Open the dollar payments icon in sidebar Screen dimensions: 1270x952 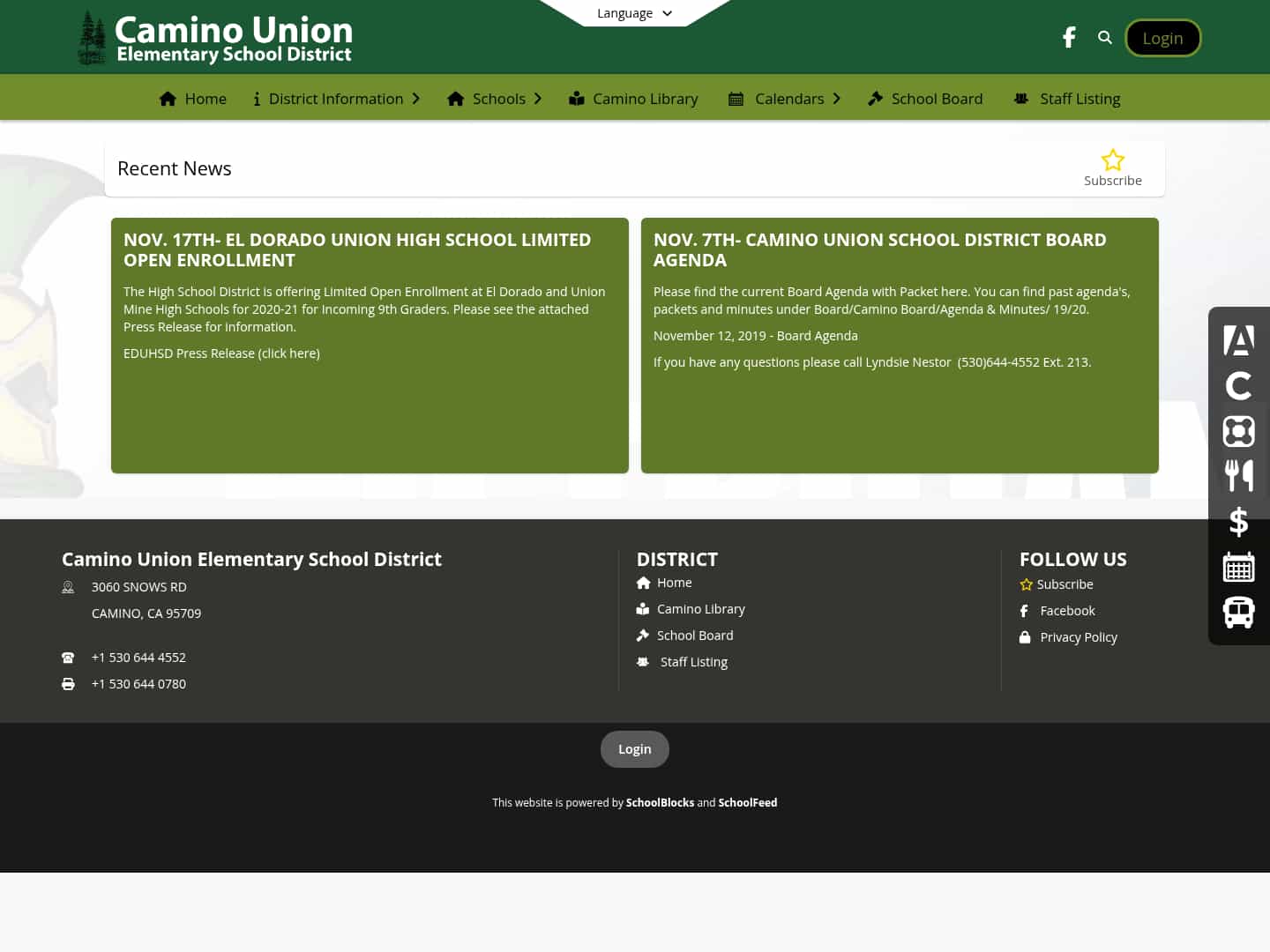(1238, 521)
